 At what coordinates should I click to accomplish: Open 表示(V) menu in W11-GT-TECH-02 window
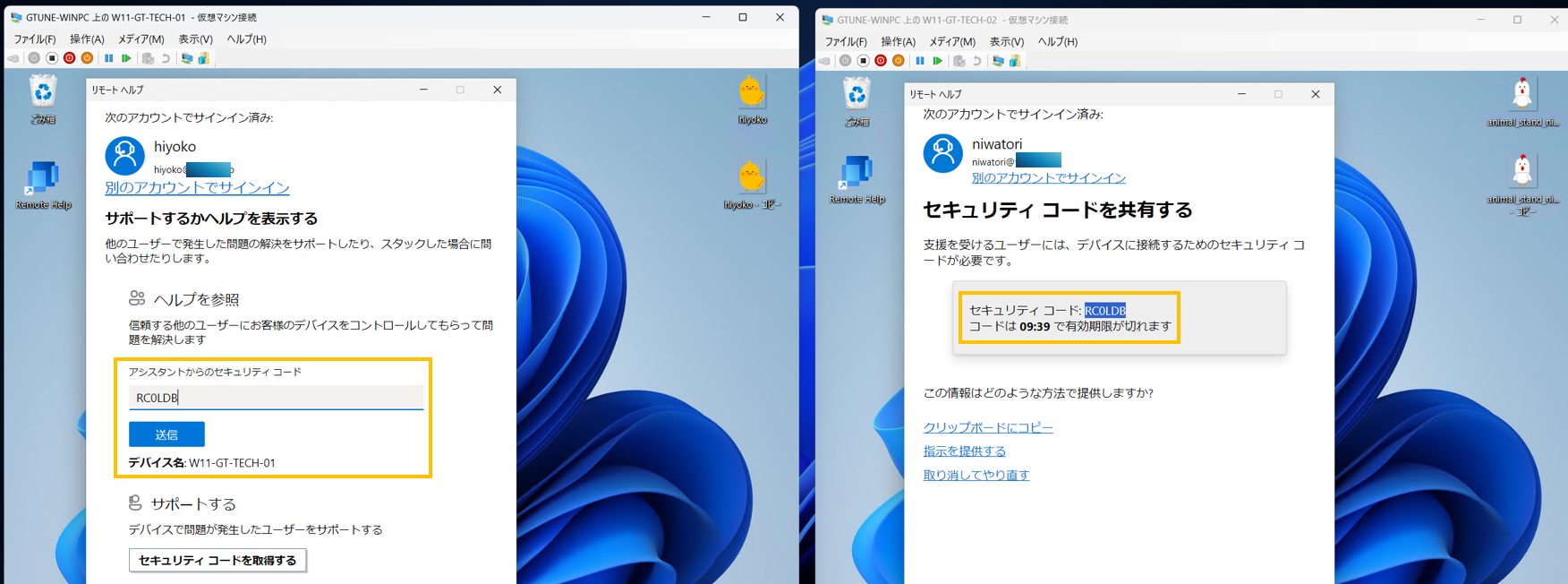[1006, 42]
